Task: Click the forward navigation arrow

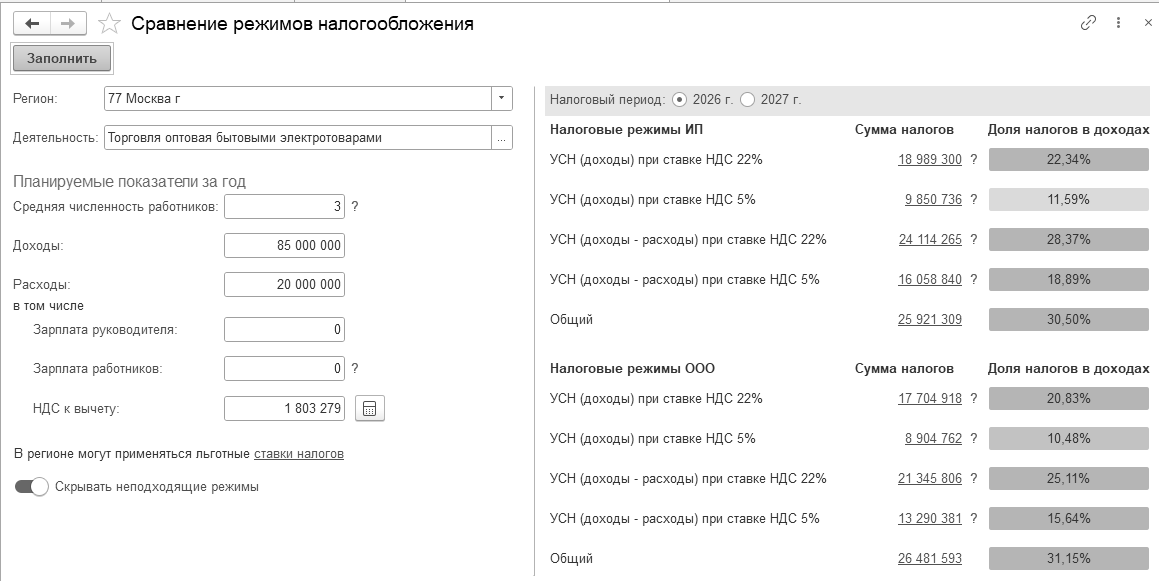Action: click(x=67, y=24)
